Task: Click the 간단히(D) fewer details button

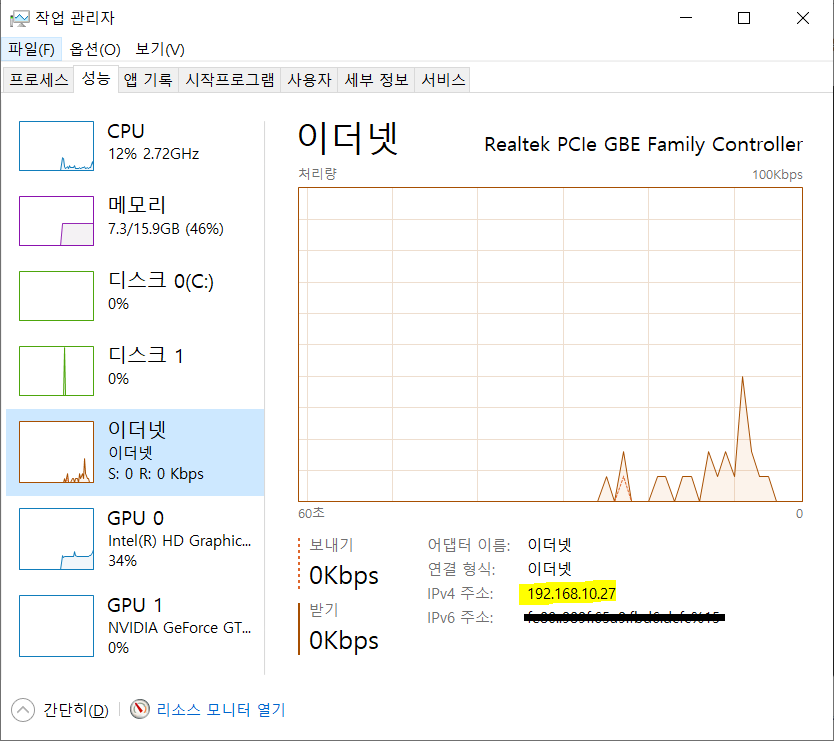Action: (x=76, y=710)
